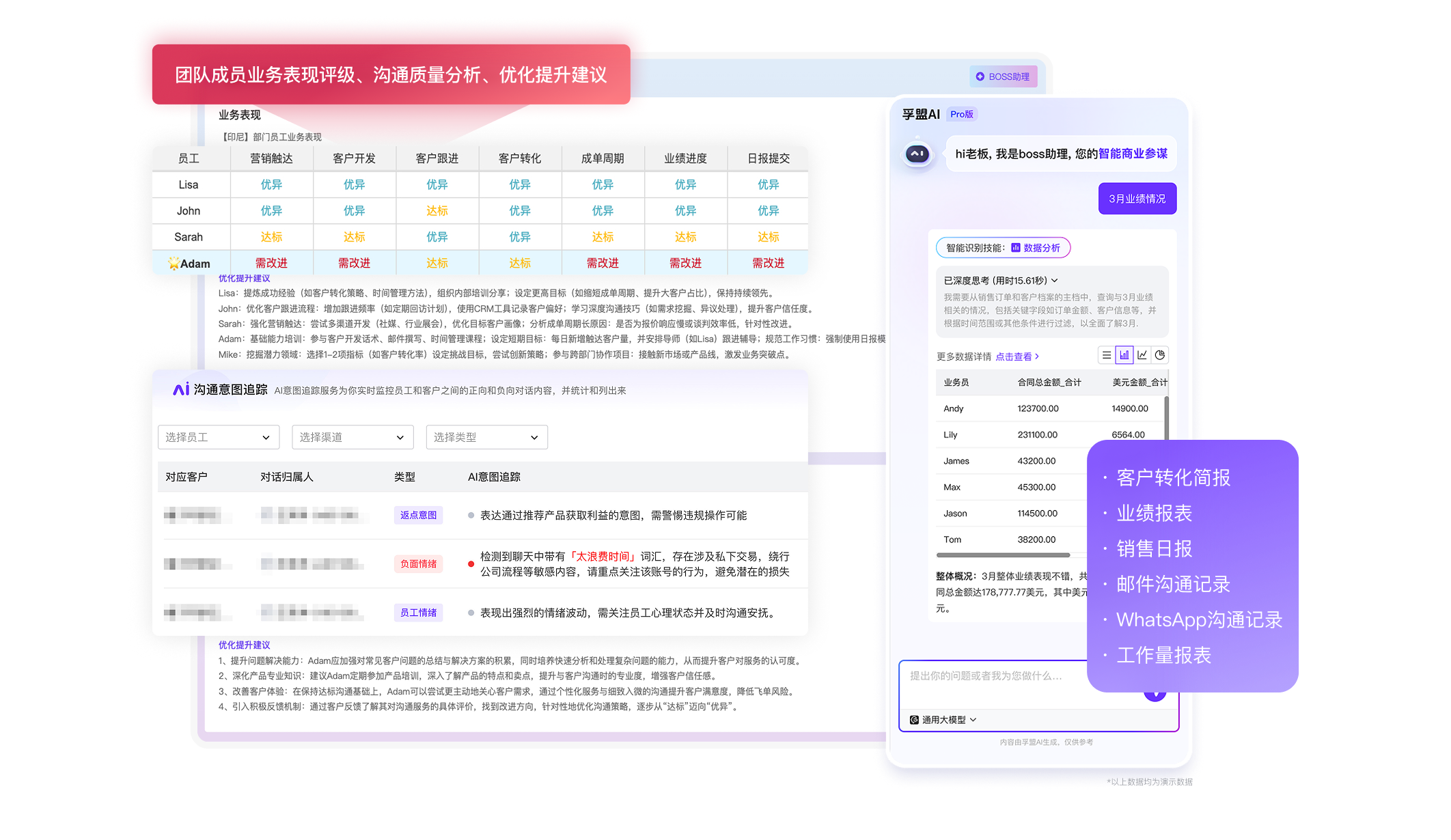Viewport: 1451px width, 840px height.
Task: Select the bar chart view icon
Action: pos(1124,355)
